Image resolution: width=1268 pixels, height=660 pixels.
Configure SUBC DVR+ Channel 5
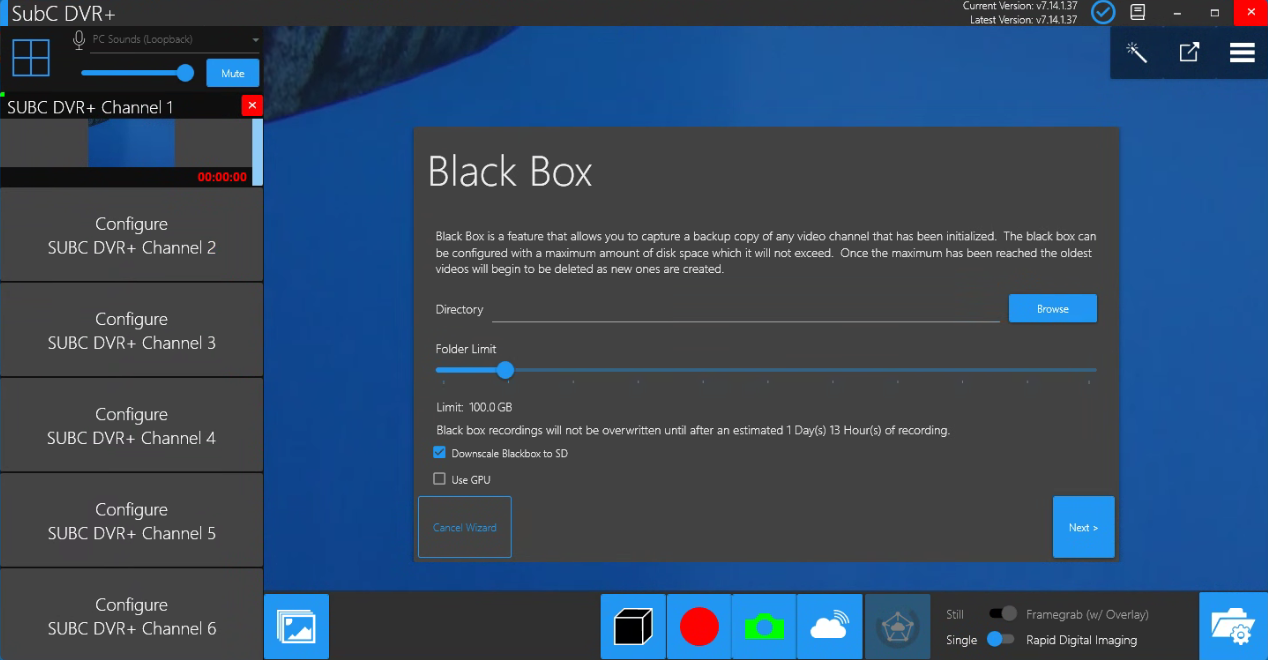131,521
